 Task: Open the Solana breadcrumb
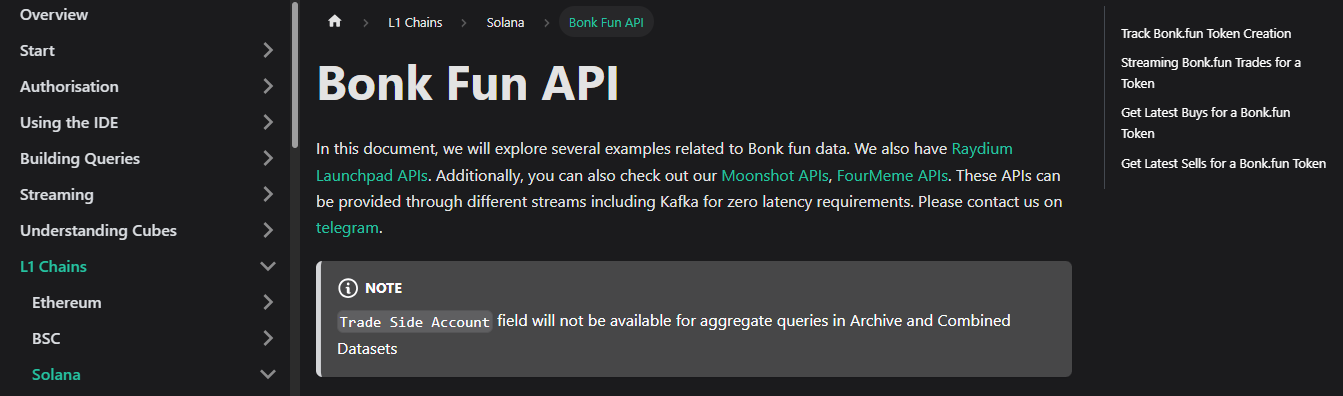point(505,22)
